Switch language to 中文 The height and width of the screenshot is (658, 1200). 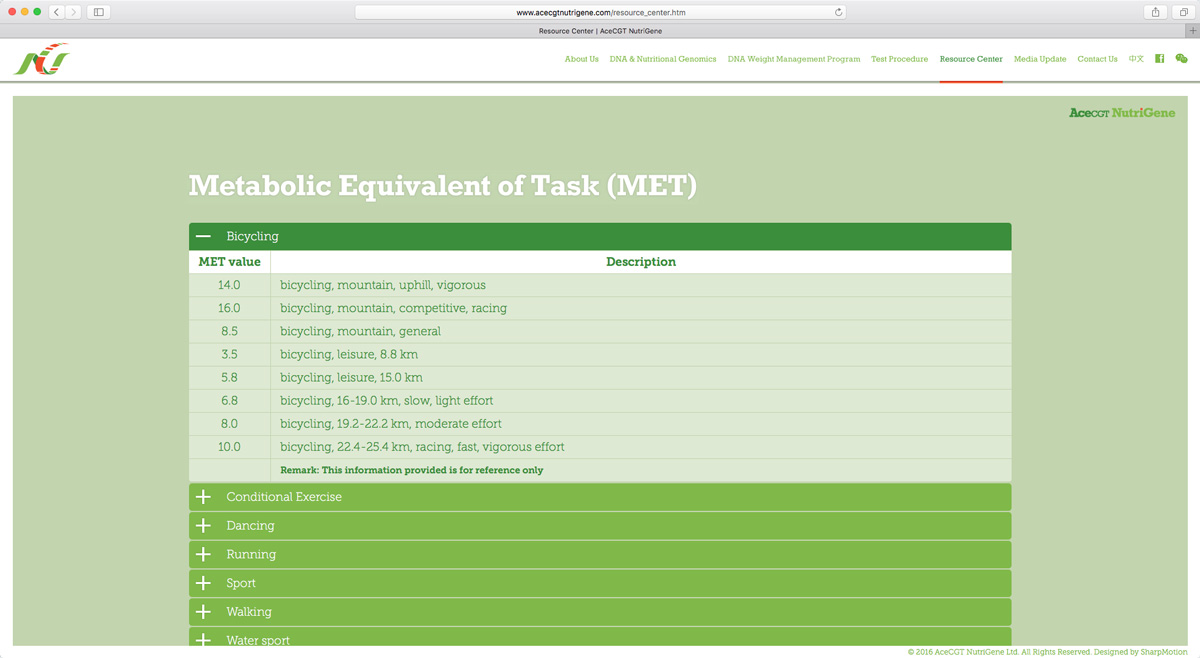click(x=1136, y=59)
